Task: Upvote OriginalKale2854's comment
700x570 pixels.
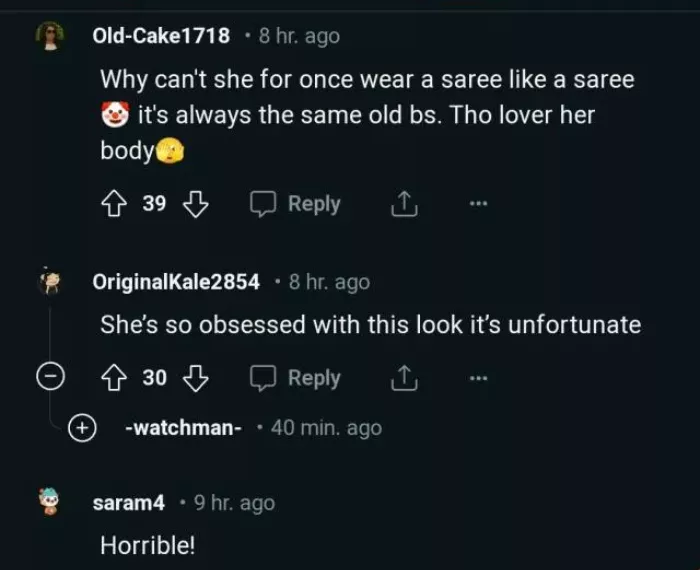Action: tap(112, 378)
